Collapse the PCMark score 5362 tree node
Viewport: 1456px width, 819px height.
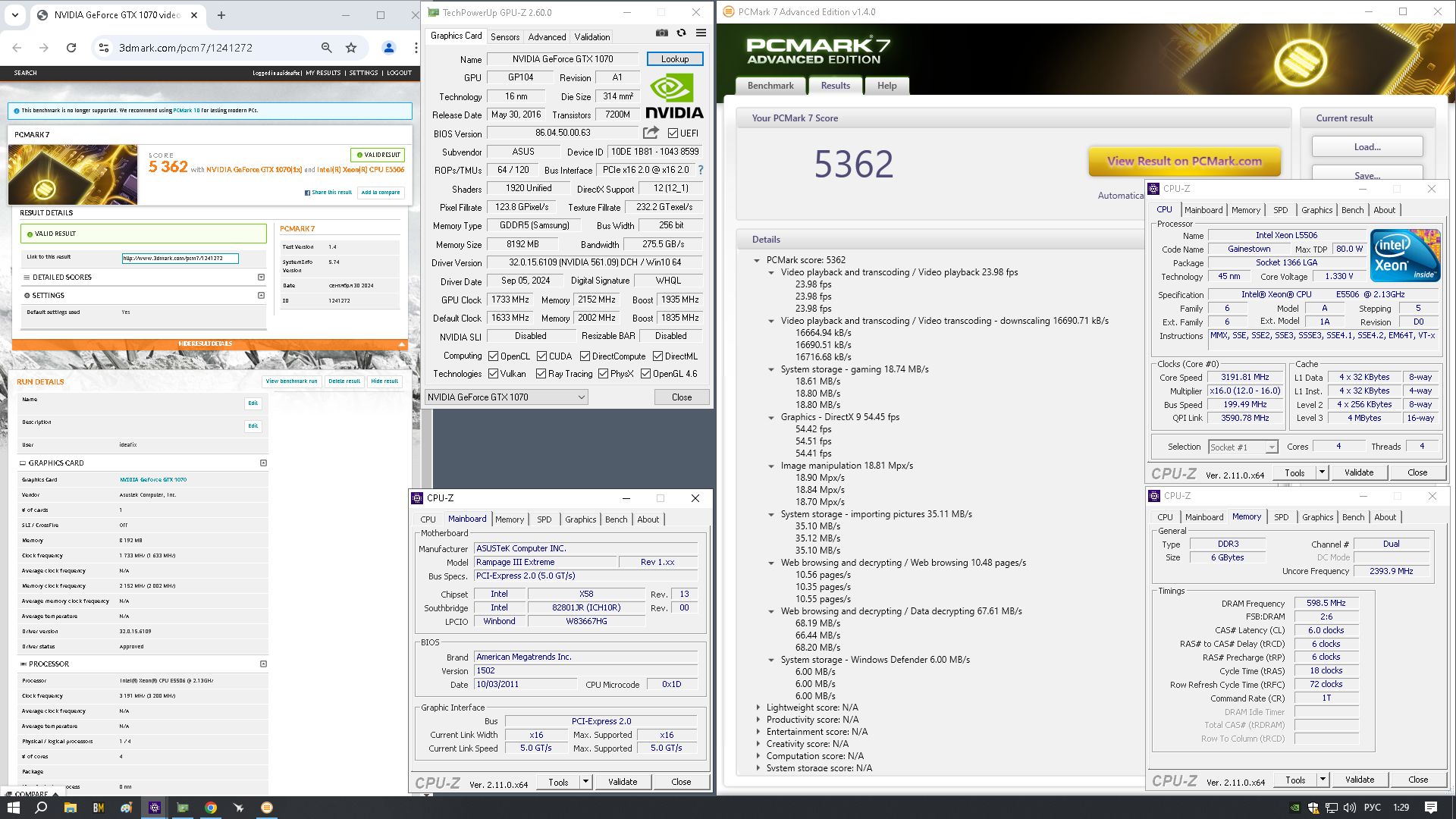point(757,260)
